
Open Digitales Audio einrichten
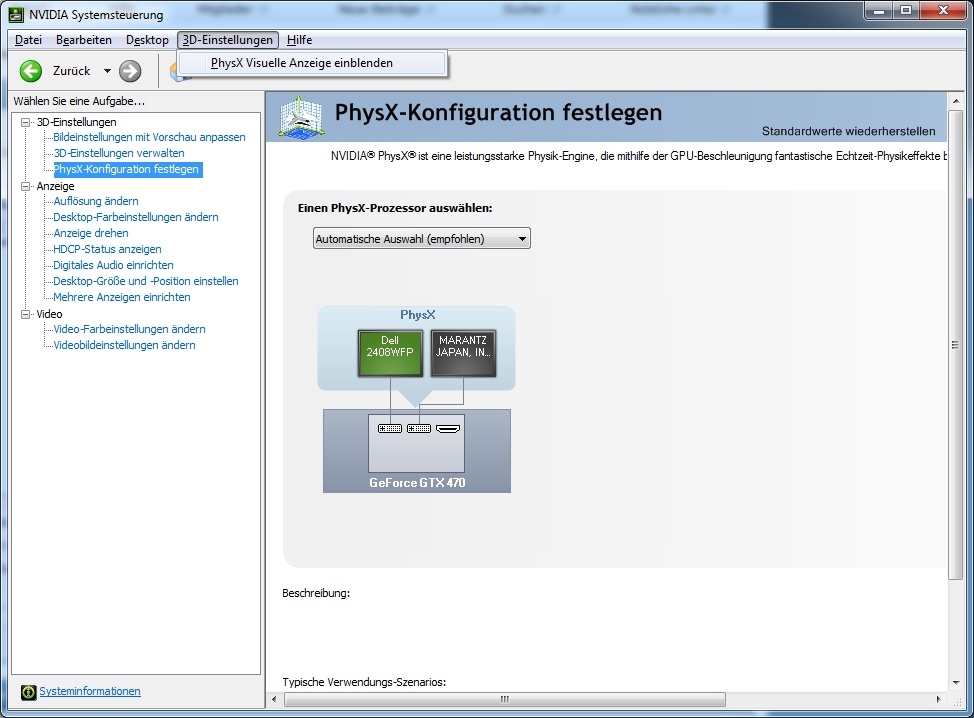[x=113, y=265]
